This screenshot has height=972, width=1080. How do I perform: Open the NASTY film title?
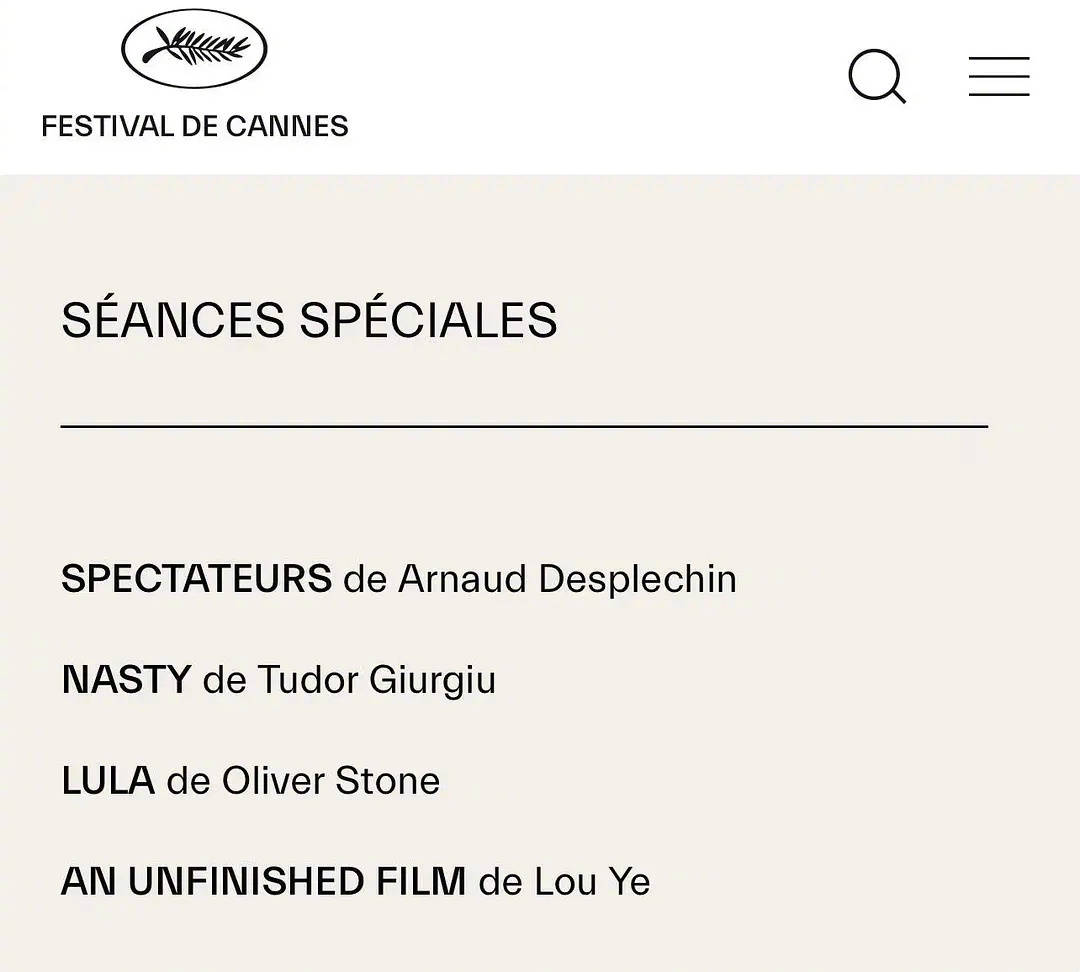click(x=126, y=680)
